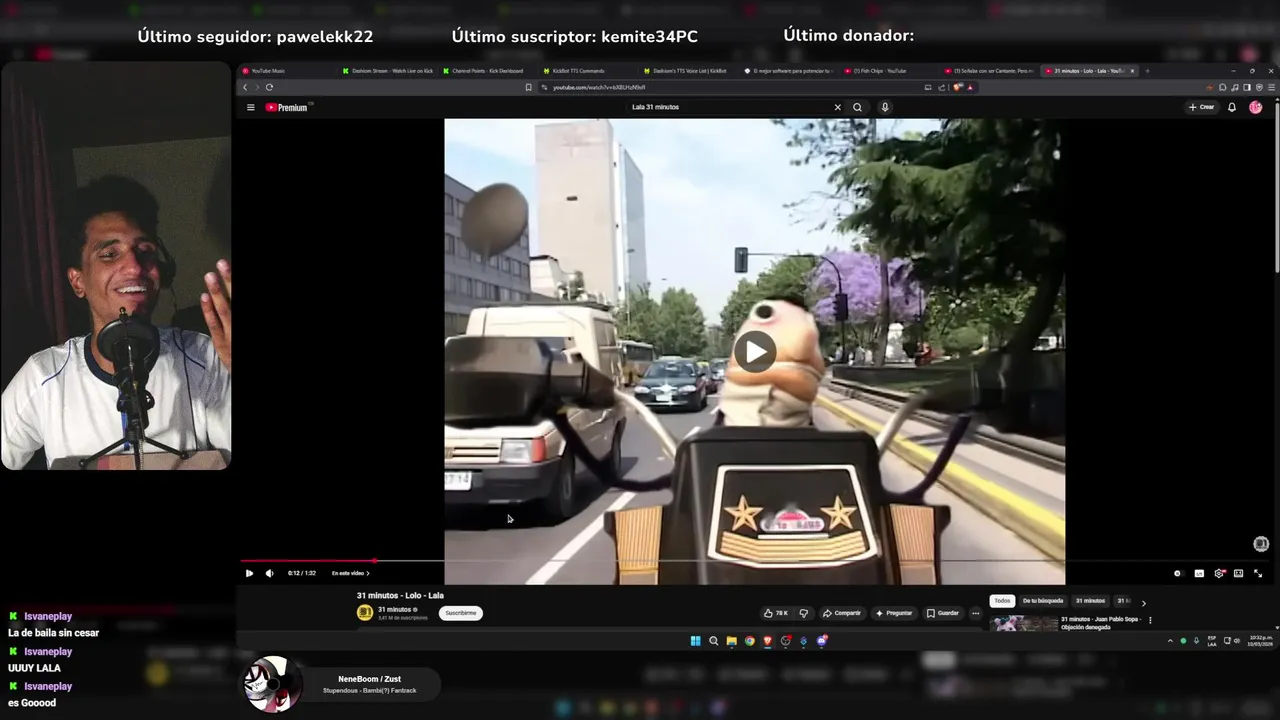Show more filter chips with right chevron
Image resolution: width=1280 pixels, height=720 pixels.
coord(1144,603)
